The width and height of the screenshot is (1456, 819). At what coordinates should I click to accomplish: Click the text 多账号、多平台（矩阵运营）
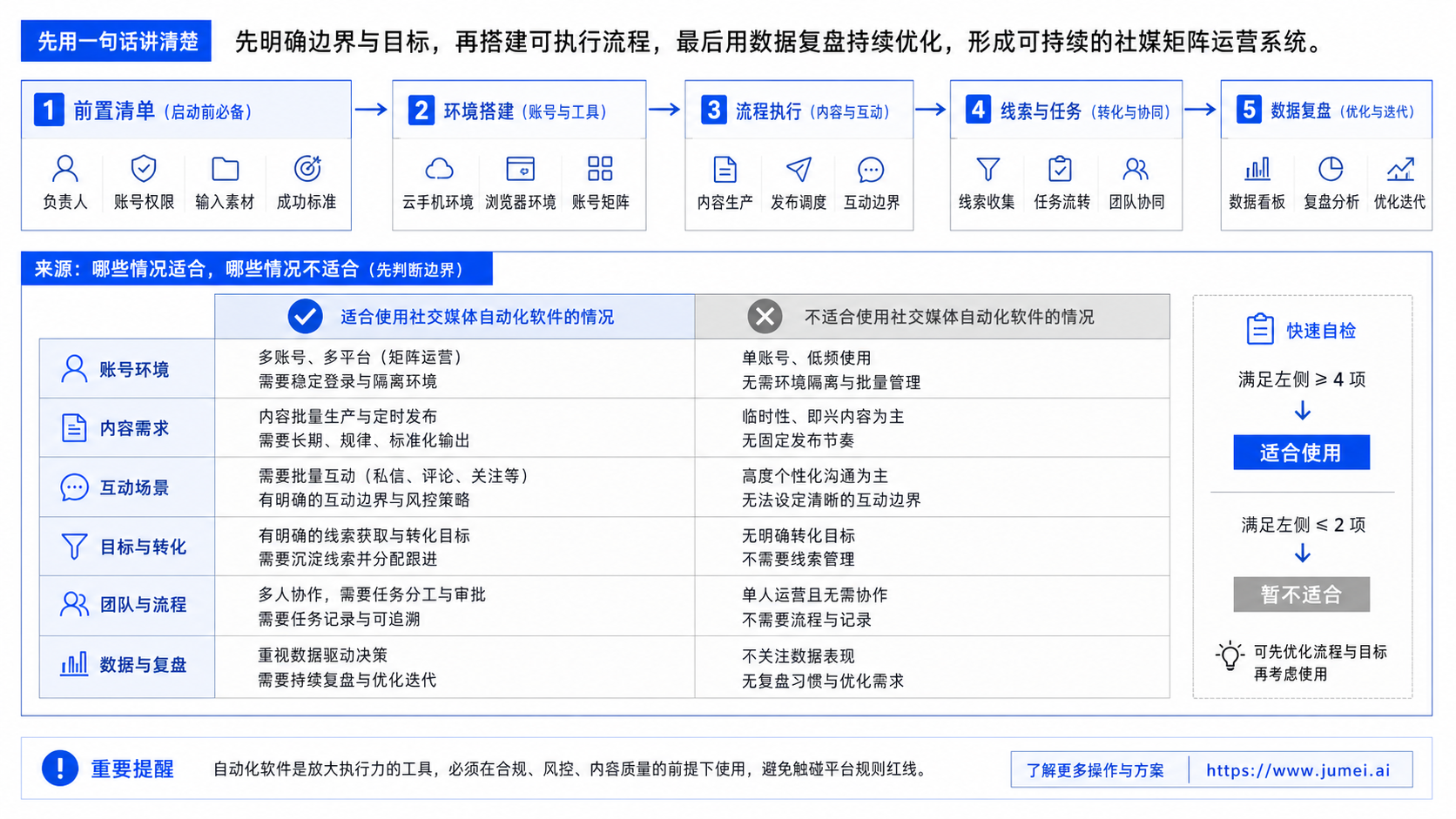tap(363, 357)
